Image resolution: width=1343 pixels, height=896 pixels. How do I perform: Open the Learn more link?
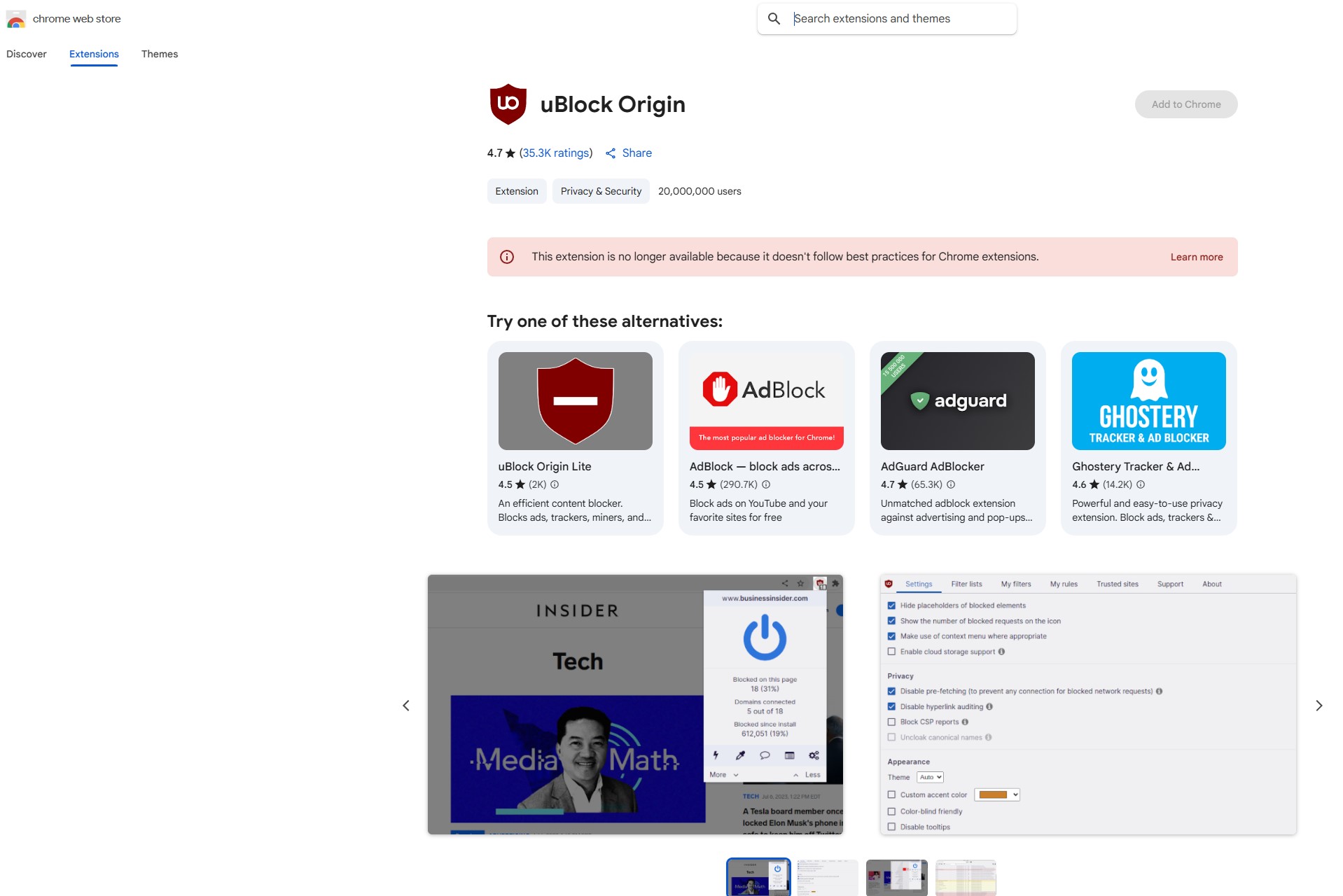pyautogui.click(x=1196, y=257)
